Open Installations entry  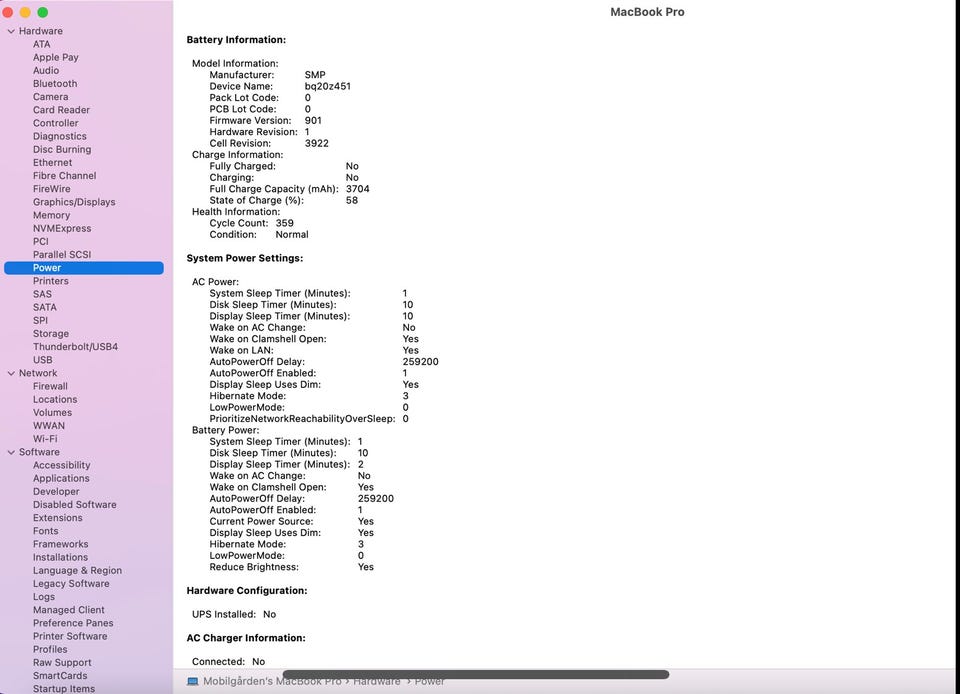click(60, 558)
